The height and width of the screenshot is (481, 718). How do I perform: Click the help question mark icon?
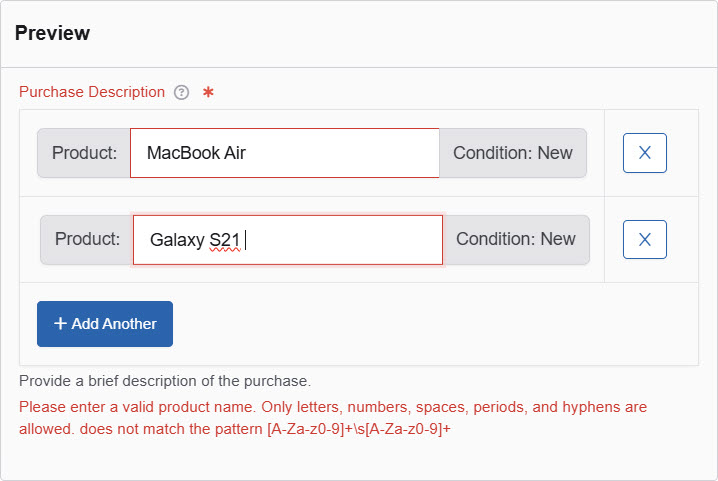pyautogui.click(x=181, y=92)
